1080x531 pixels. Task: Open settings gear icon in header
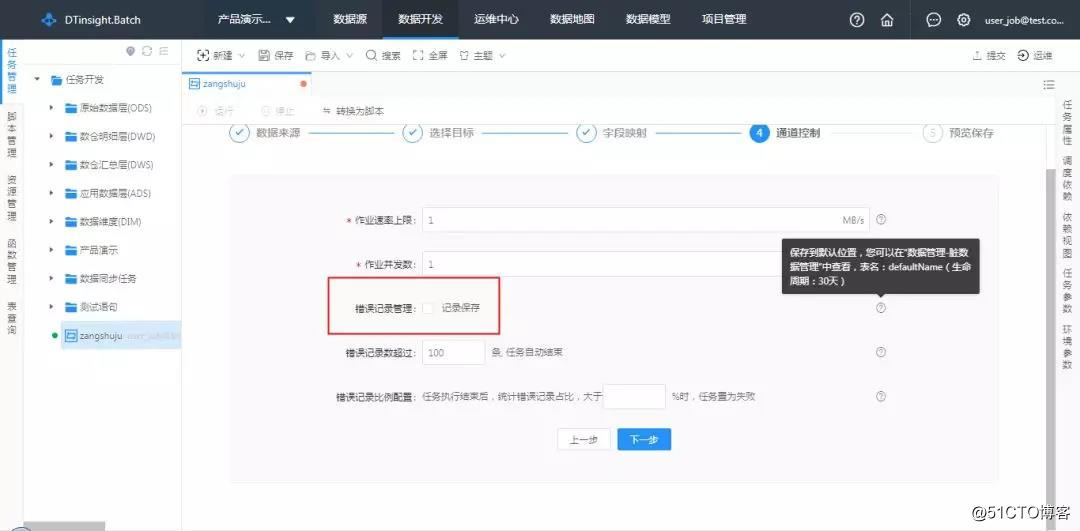[964, 20]
